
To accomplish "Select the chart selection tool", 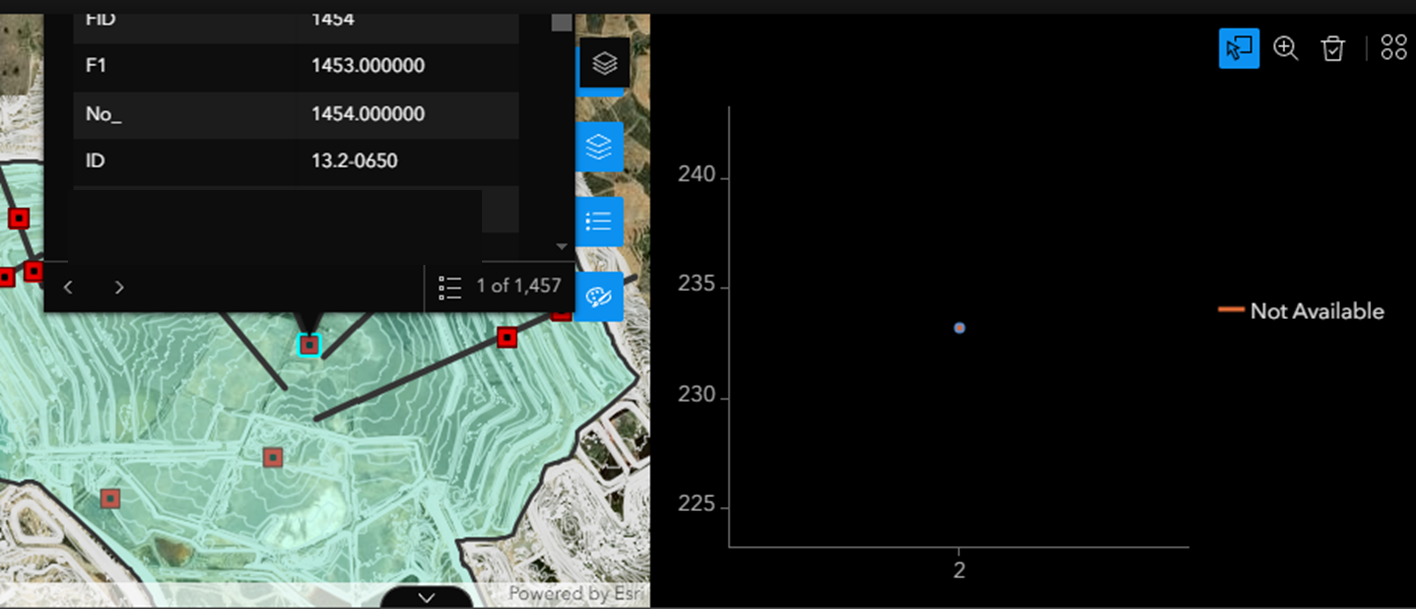I will (1239, 47).
